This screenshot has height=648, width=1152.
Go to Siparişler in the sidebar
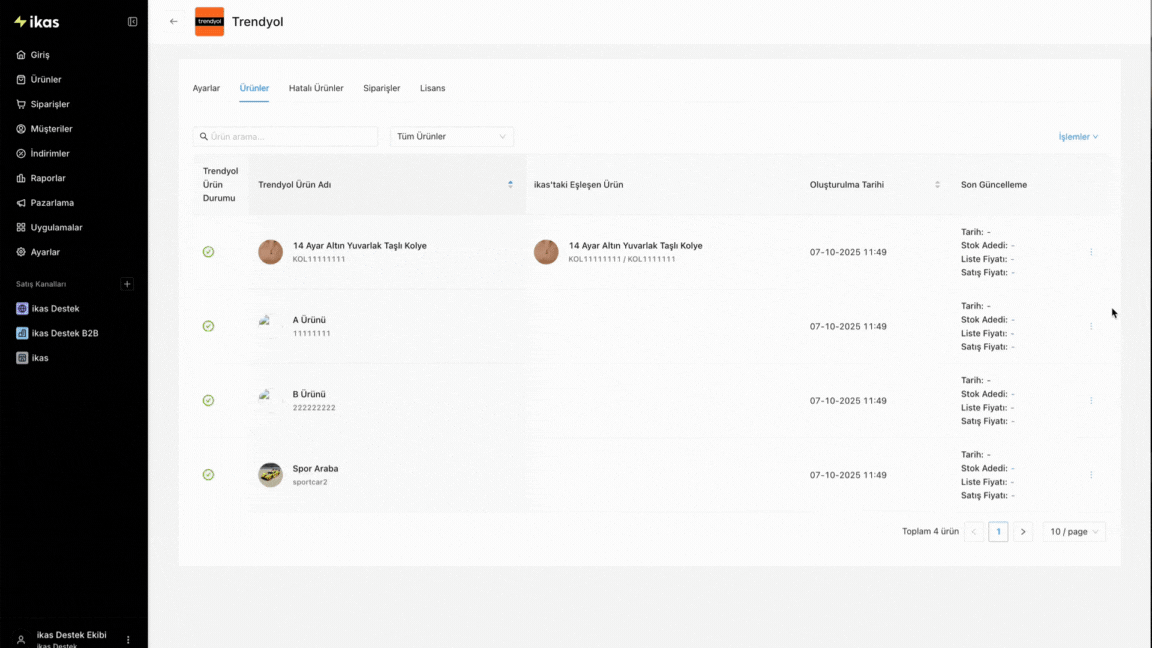50,104
